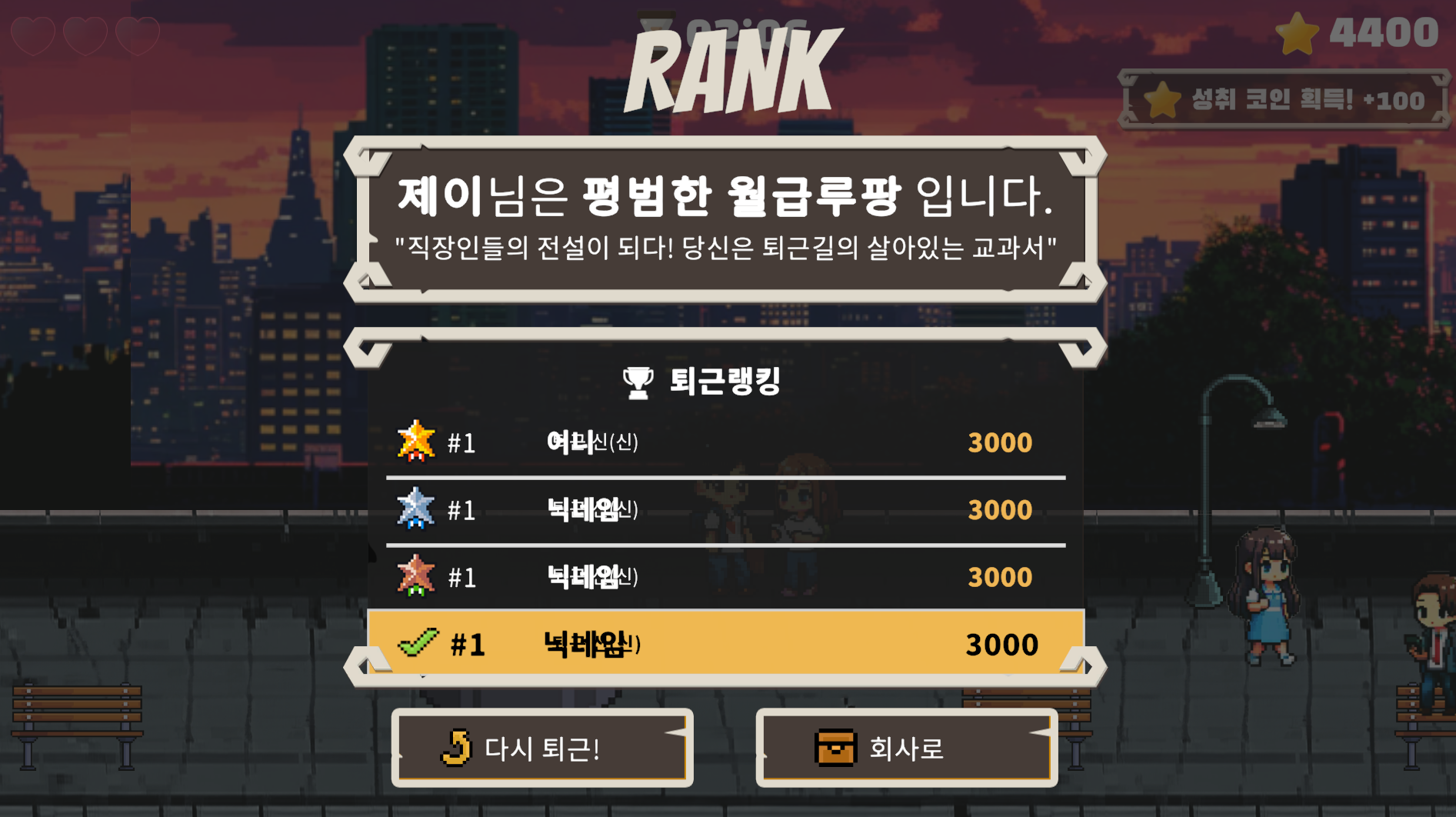1456x817 pixels.
Task: Click the silver star medal icon
Action: point(415,509)
